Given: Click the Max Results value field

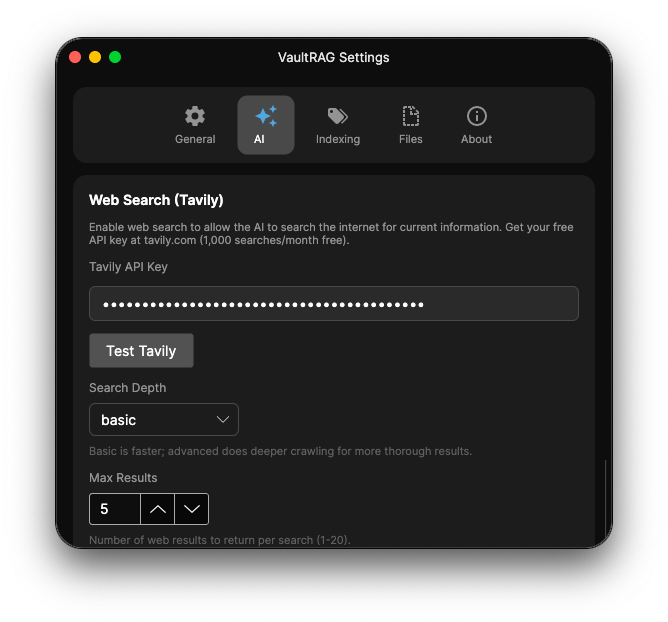Looking at the screenshot, I should click(115, 509).
